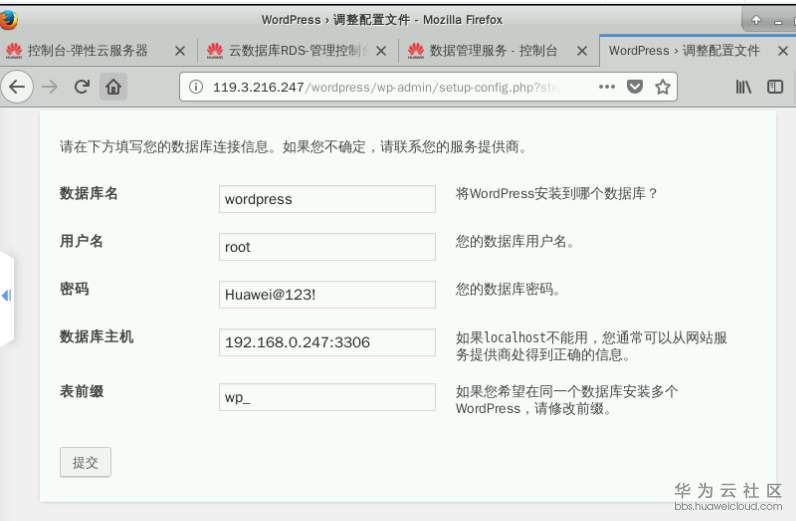Toggle the sidebar view icon
This screenshot has width=796, height=521.
[x=775, y=87]
